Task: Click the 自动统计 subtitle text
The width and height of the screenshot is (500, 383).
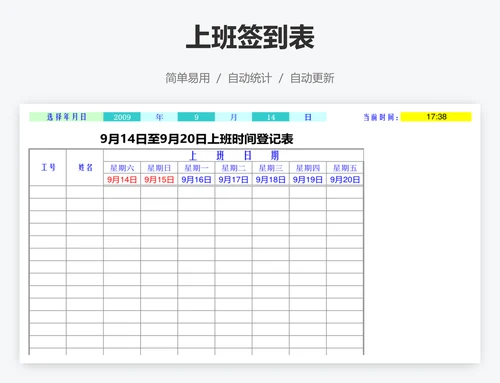Action: 250,78
